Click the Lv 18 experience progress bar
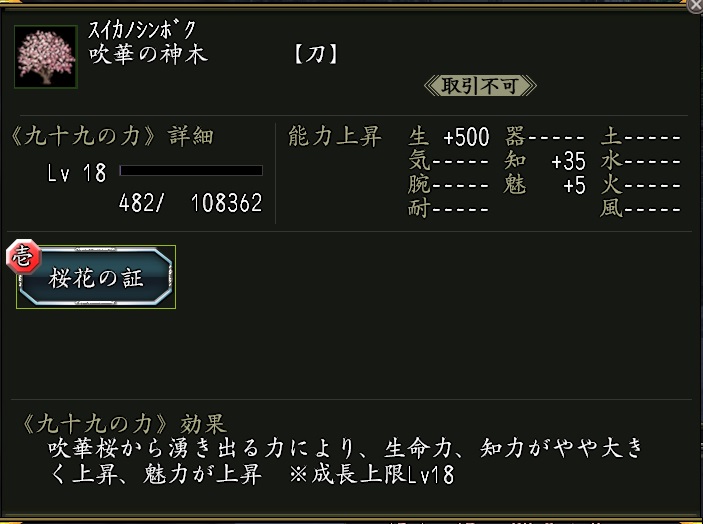703x524 pixels. pyautogui.click(x=191, y=172)
